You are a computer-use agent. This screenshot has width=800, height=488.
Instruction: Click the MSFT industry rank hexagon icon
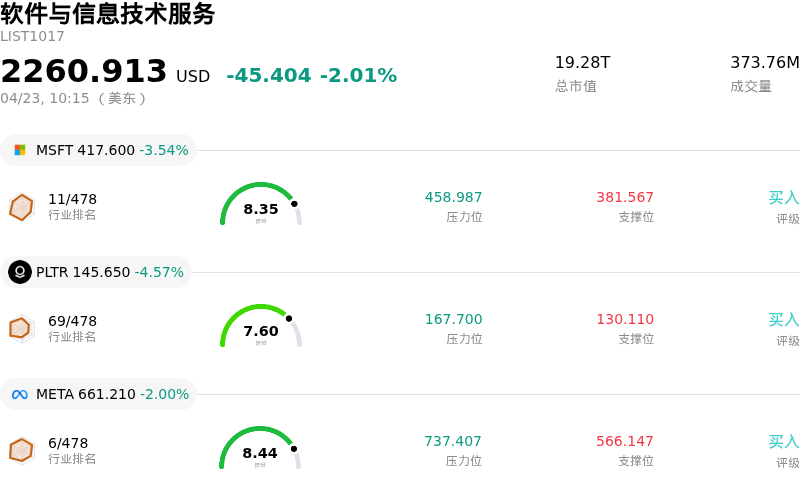[21, 207]
